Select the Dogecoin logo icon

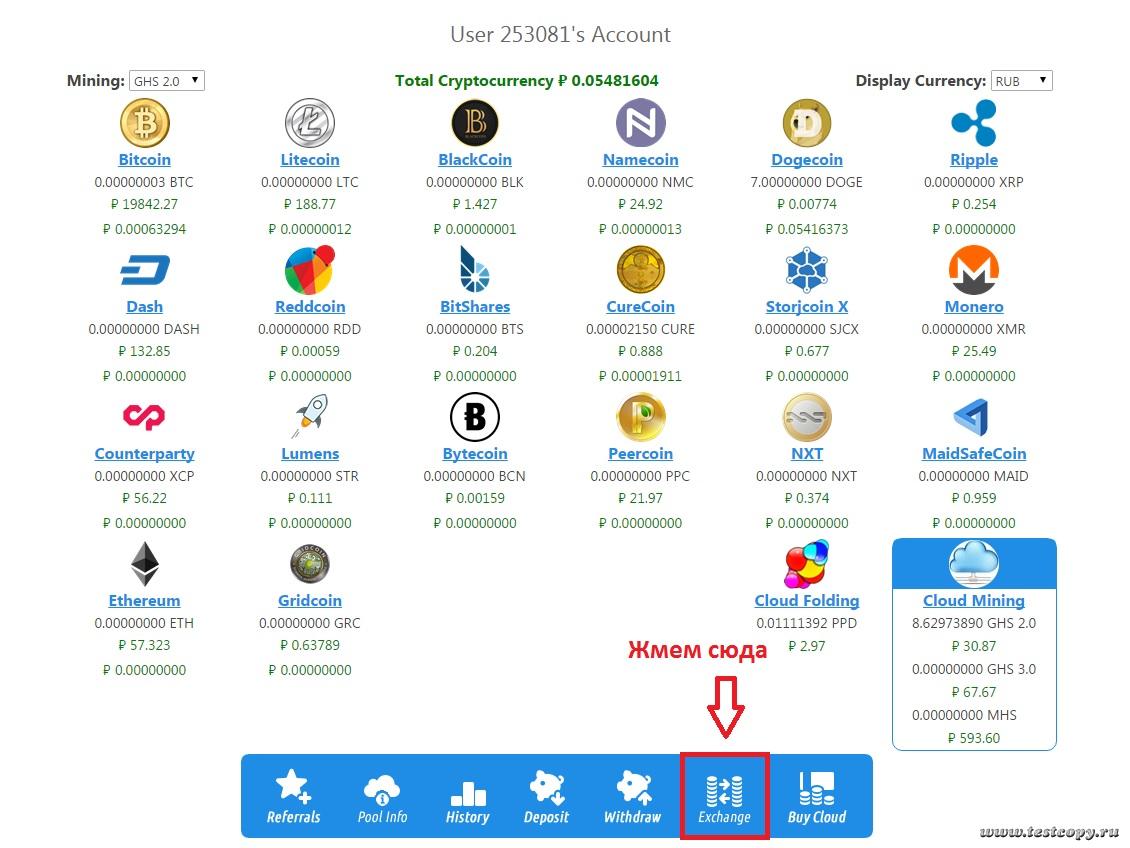click(806, 123)
